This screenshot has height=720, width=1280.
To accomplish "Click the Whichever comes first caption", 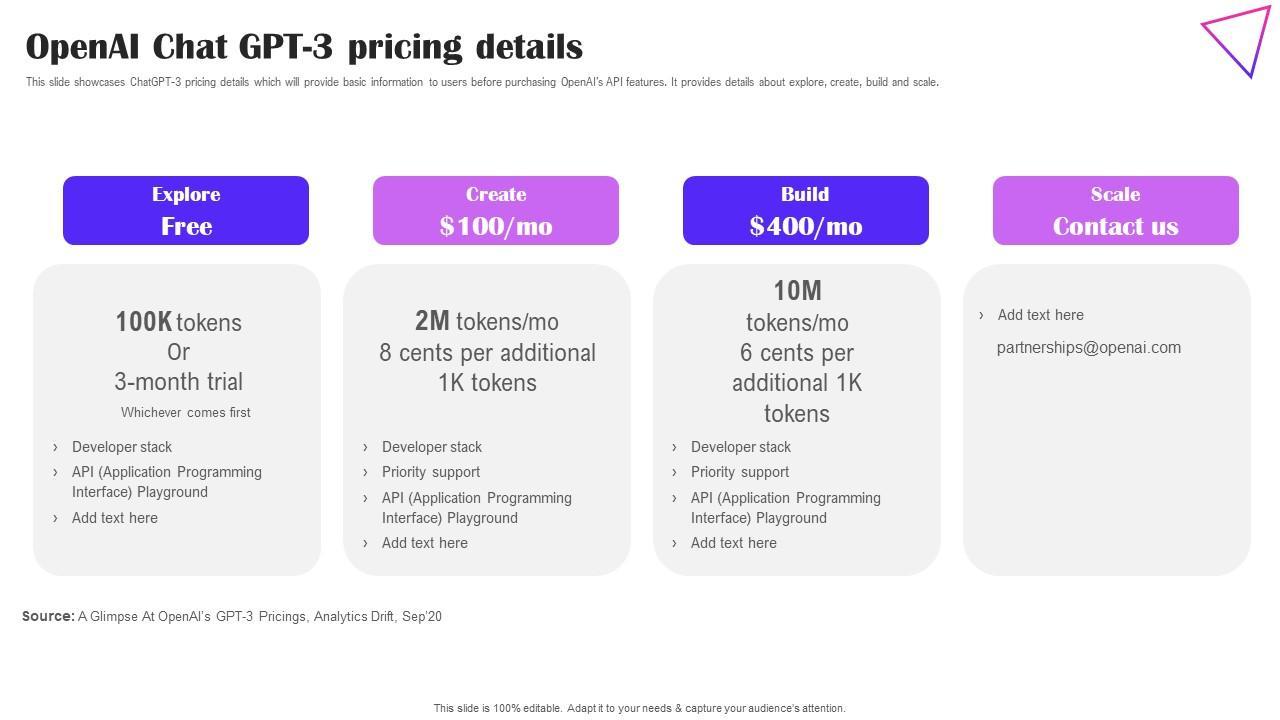I will click(186, 412).
